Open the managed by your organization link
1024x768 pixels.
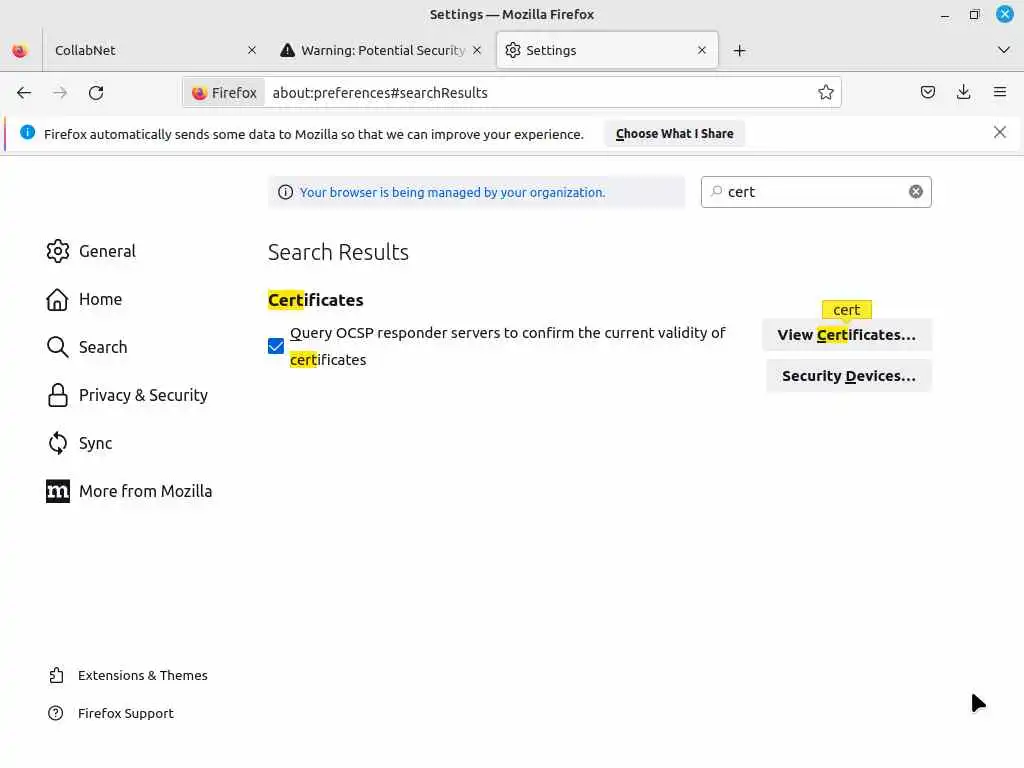tap(452, 192)
